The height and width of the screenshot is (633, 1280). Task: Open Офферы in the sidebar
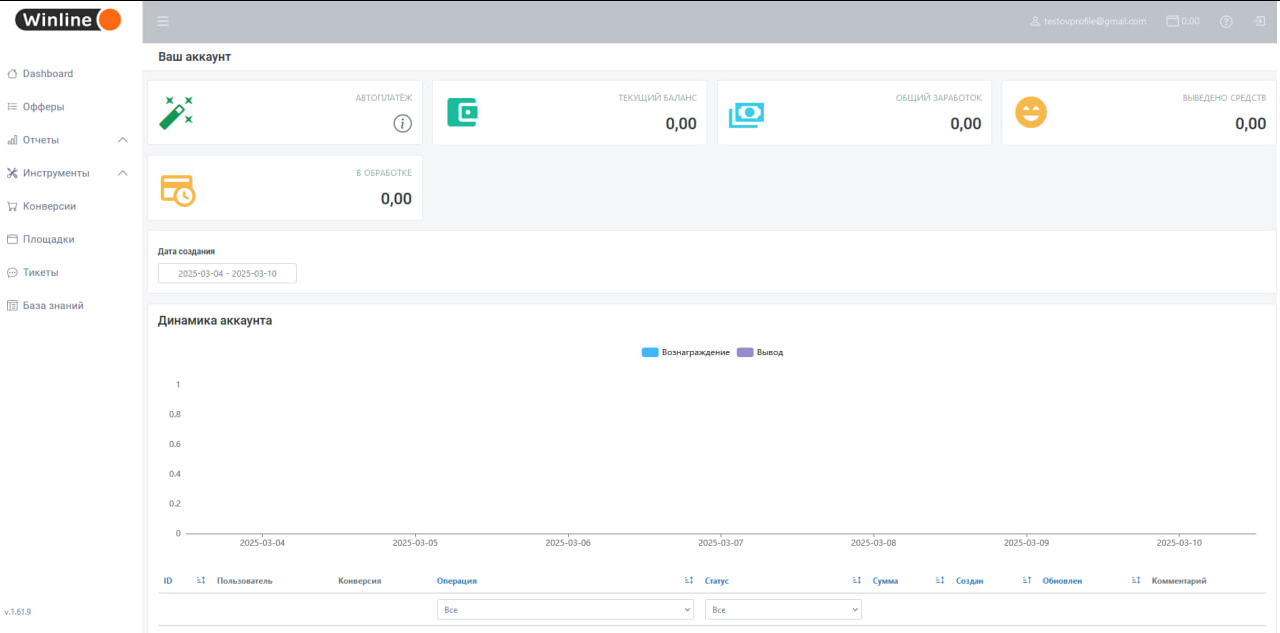[43, 107]
